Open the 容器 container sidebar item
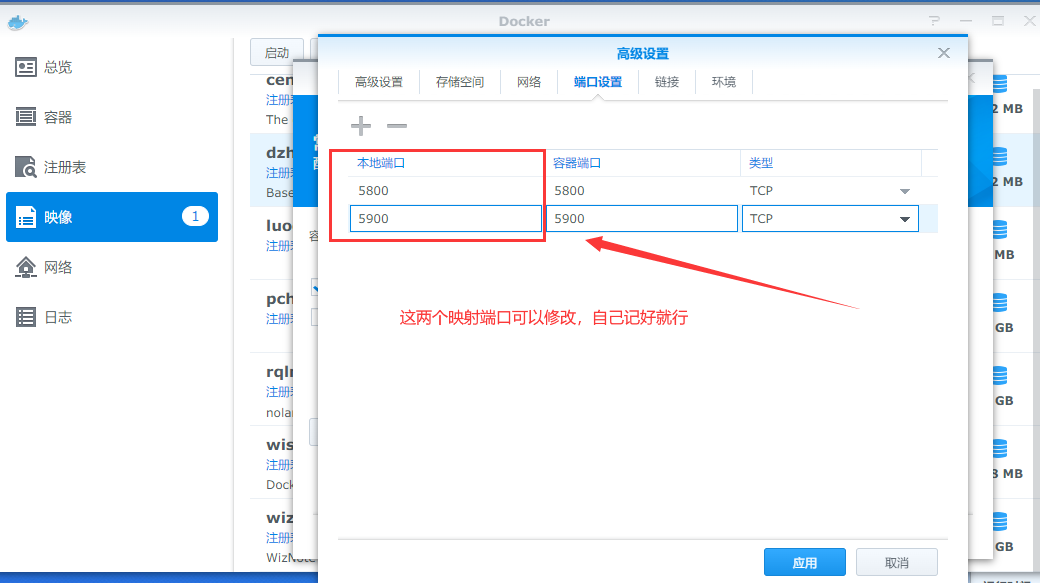This screenshot has height=583, width=1040. point(58,117)
